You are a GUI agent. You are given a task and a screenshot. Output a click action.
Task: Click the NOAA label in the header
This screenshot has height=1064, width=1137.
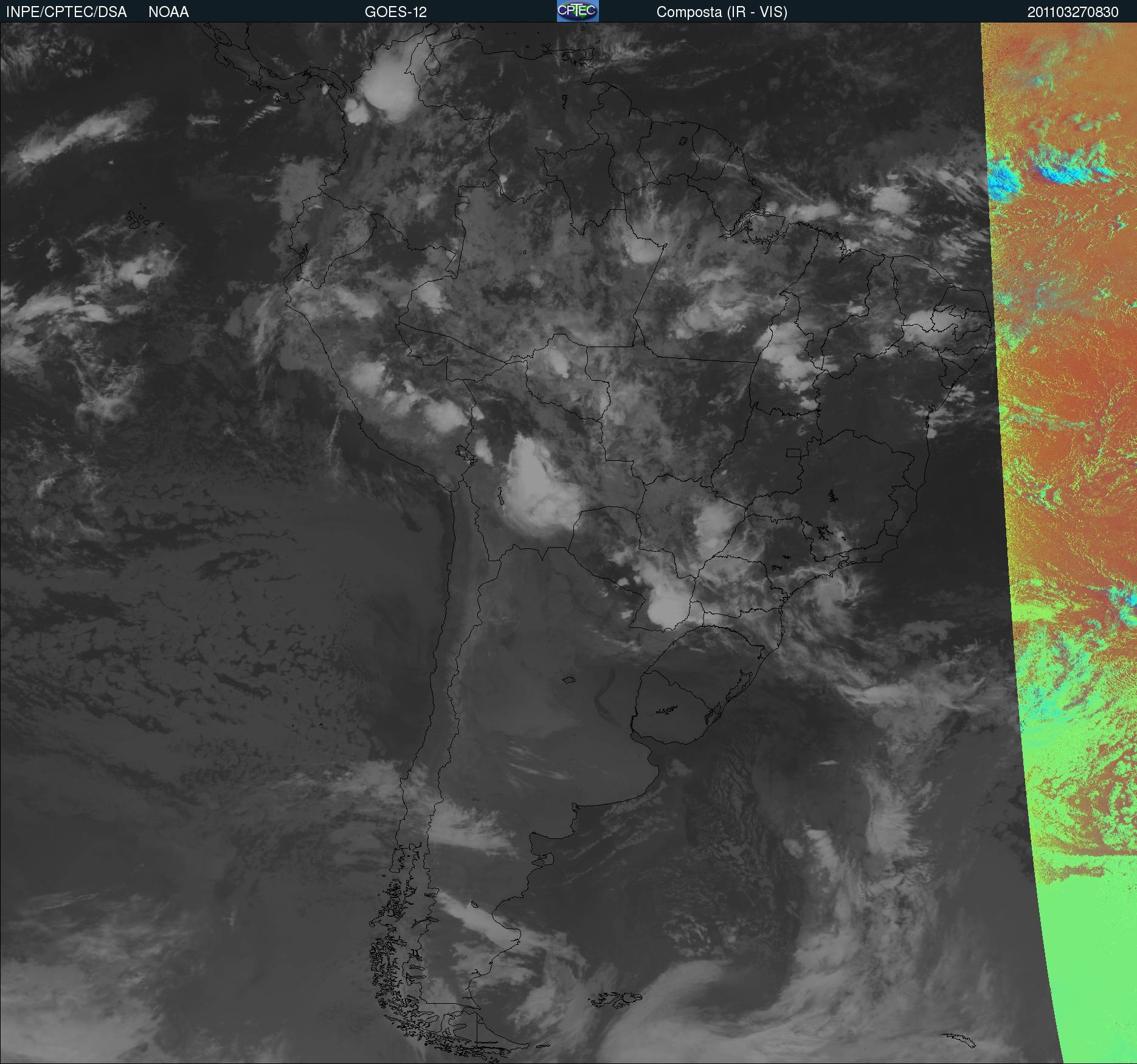tap(168, 12)
